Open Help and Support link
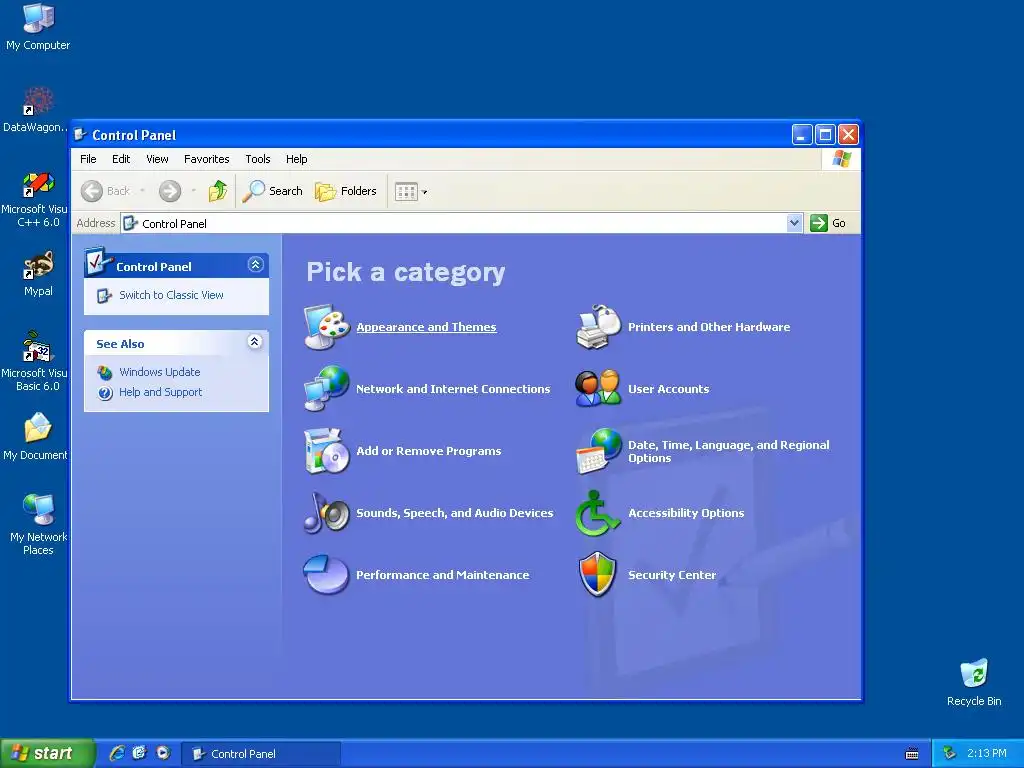Viewport: 1024px width, 768px height. tap(161, 392)
